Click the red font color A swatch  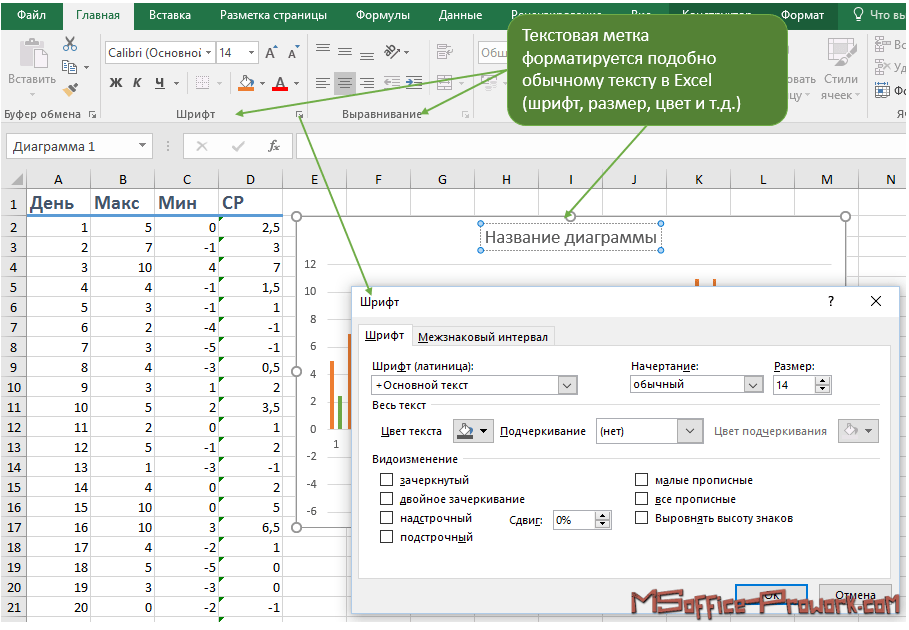pyautogui.click(x=281, y=83)
